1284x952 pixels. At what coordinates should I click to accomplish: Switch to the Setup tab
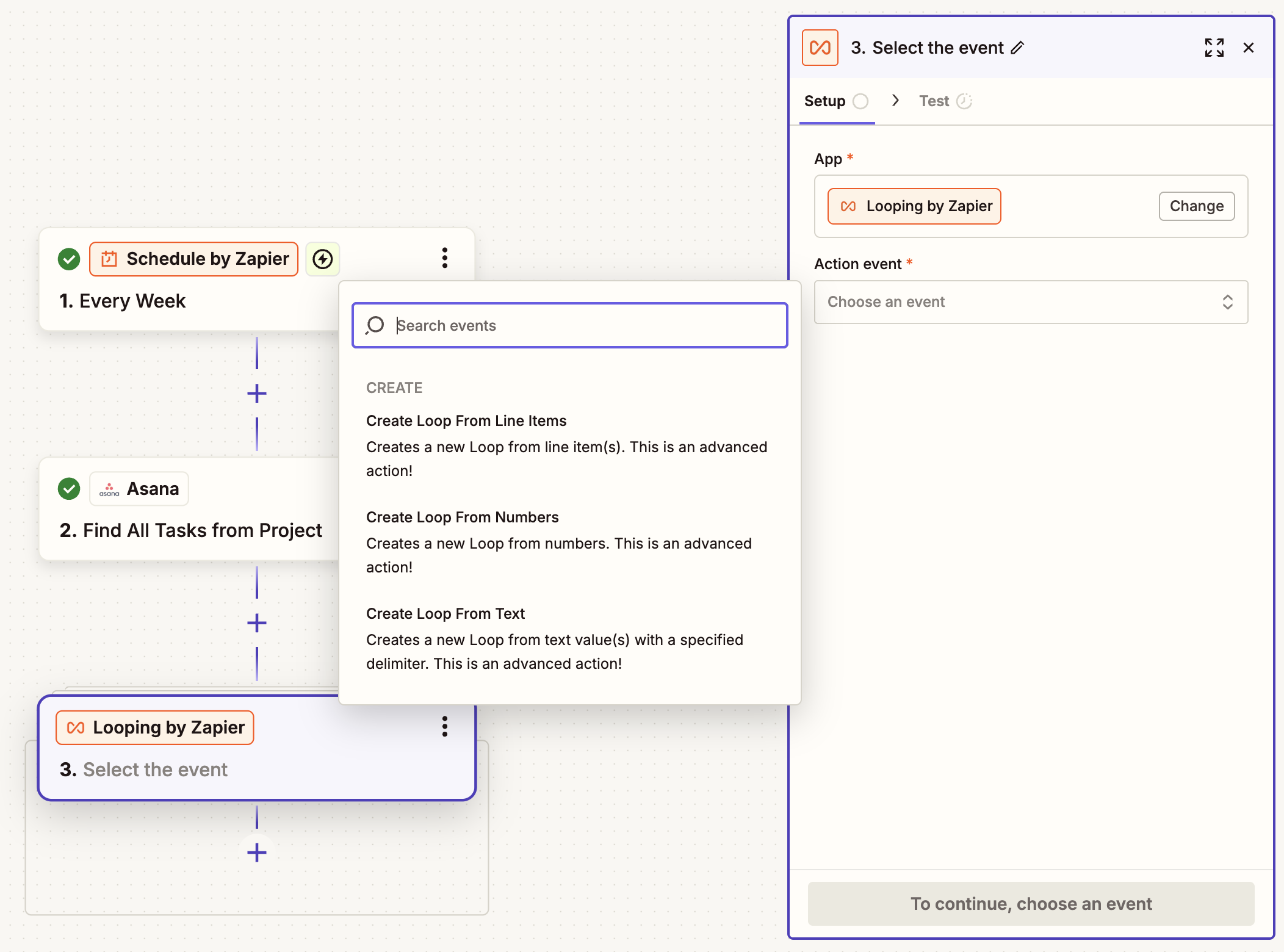[x=836, y=101]
